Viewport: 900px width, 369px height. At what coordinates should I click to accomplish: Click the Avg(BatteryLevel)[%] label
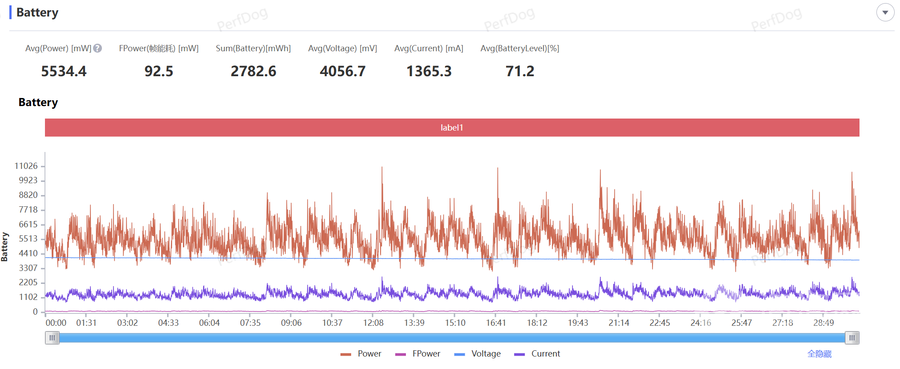[520, 49]
